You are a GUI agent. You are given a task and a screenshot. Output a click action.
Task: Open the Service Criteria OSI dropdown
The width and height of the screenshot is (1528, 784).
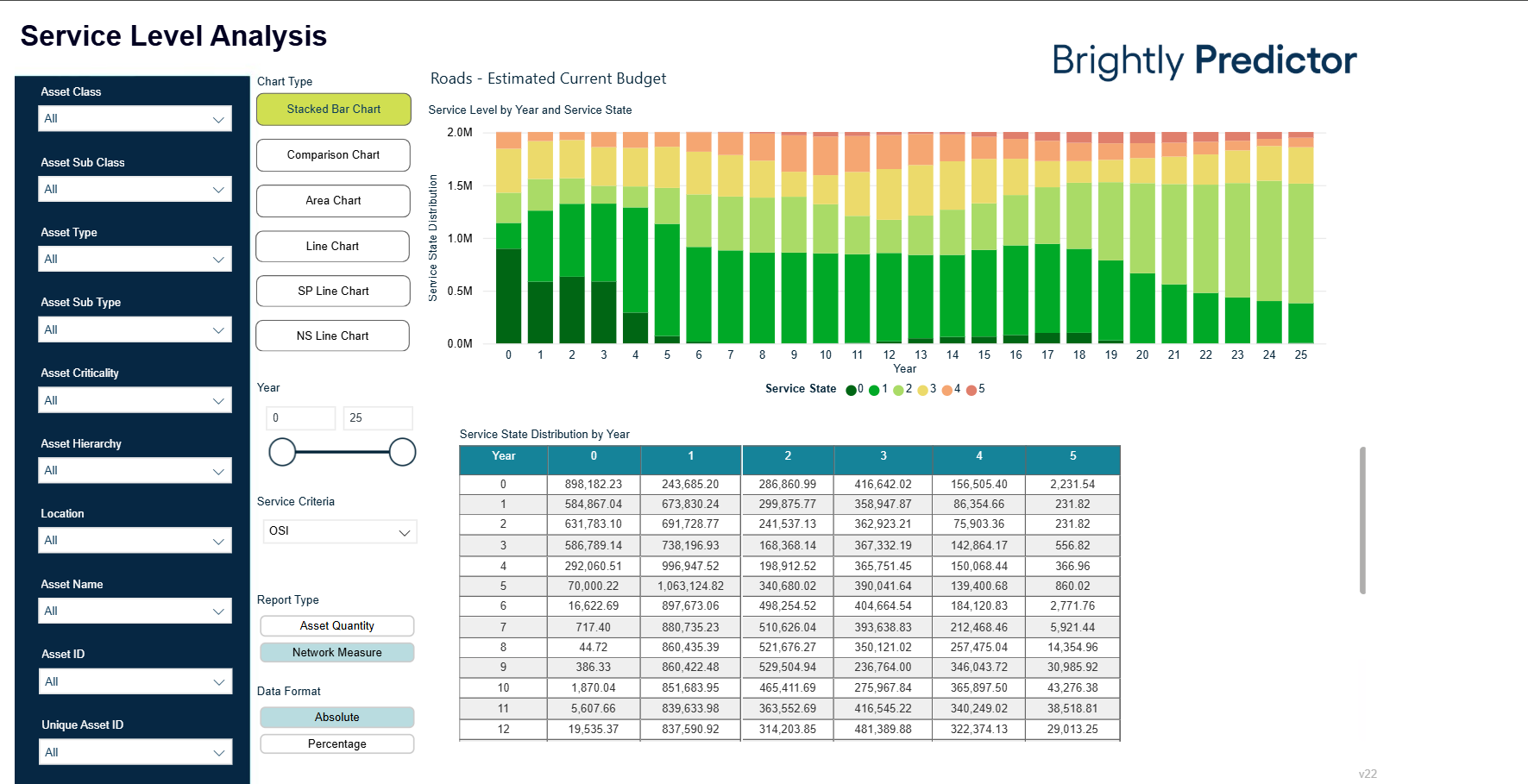pyautogui.click(x=339, y=531)
